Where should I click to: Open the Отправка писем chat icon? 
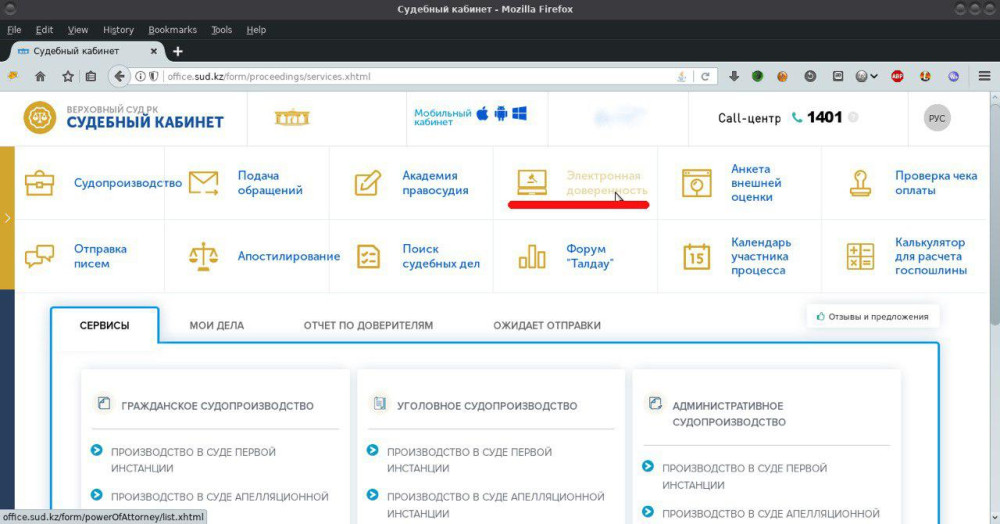click(41, 256)
